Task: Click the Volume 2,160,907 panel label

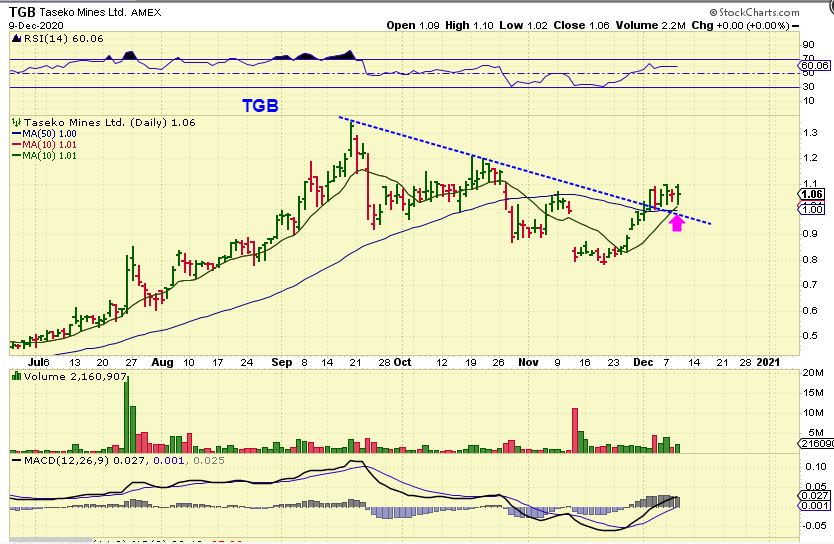Action: 76,376
